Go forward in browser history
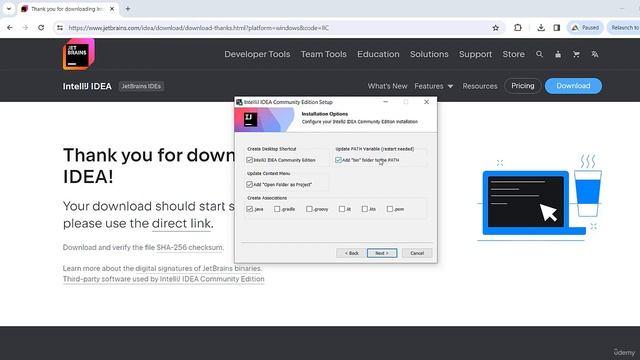Viewport: 640px width, 360px height. tap(25, 28)
